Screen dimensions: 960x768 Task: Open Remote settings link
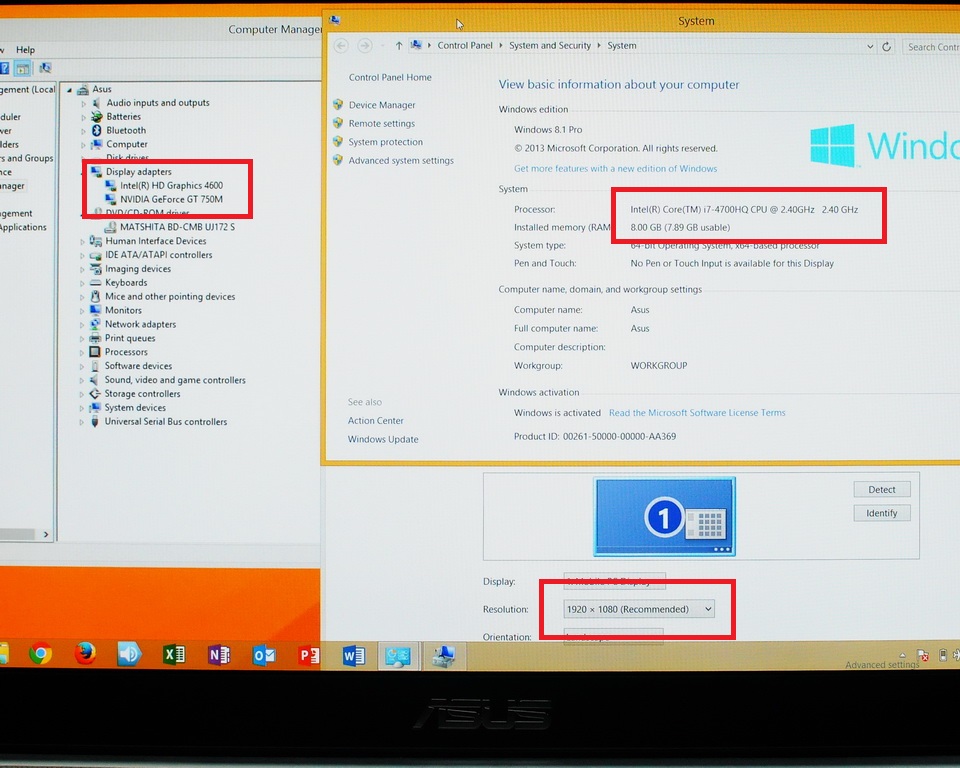click(381, 123)
